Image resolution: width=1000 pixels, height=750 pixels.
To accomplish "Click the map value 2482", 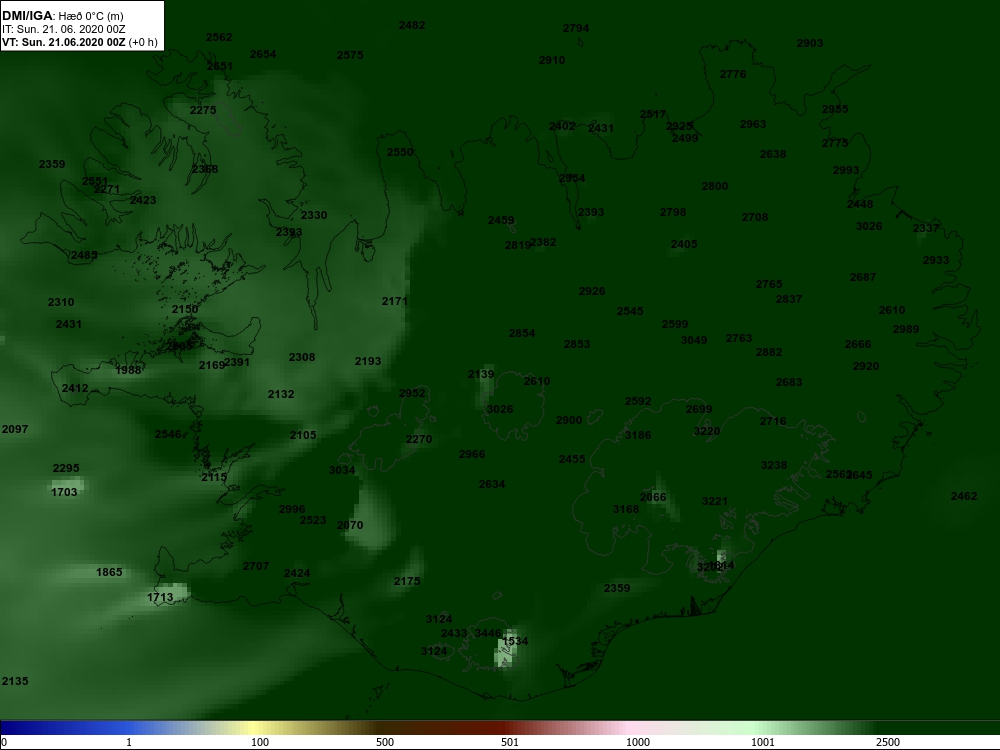I will tap(411, 26).
